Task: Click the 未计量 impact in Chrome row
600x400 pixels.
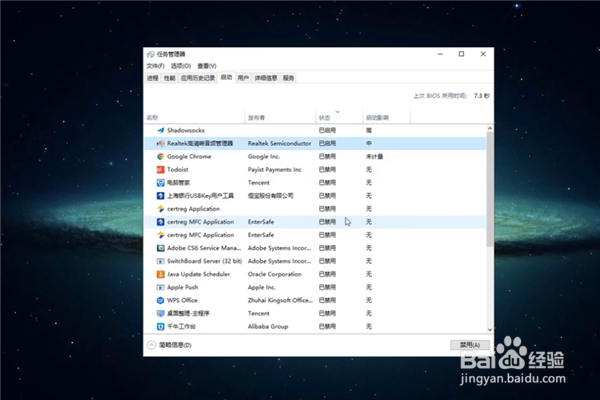Action: tap(374, 157)
